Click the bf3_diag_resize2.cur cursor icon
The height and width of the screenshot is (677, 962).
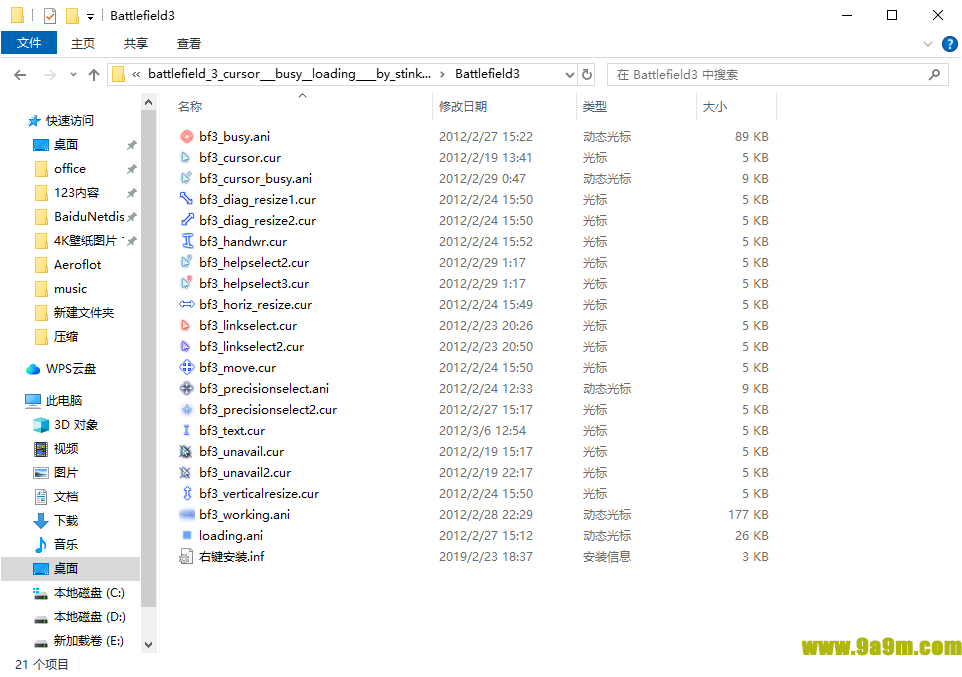(187, 220)
